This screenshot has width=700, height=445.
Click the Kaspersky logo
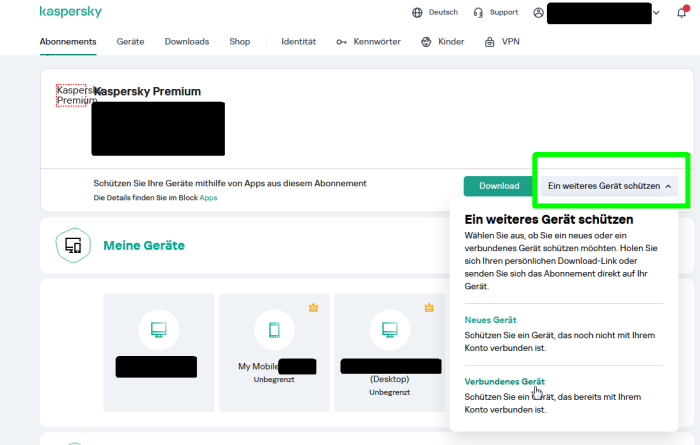click(x=71, y=12)
